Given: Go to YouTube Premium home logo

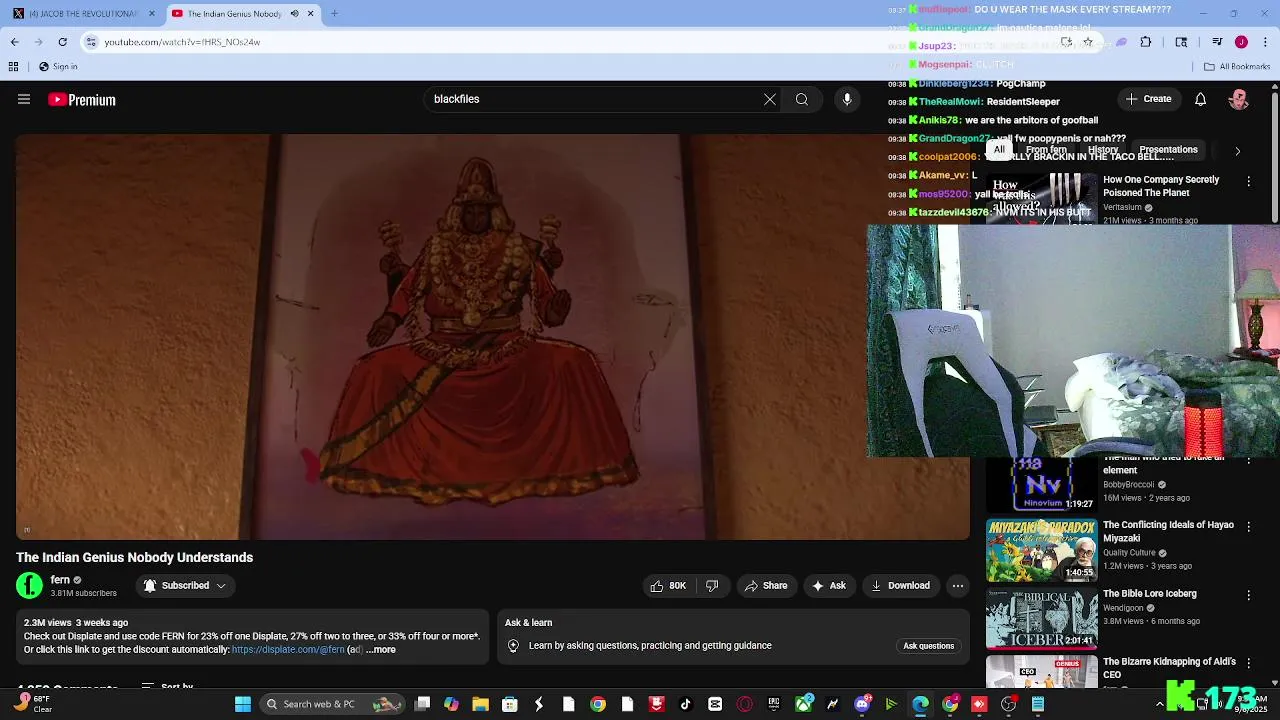Looking at the screenshot, I should [x=82, y=100].
